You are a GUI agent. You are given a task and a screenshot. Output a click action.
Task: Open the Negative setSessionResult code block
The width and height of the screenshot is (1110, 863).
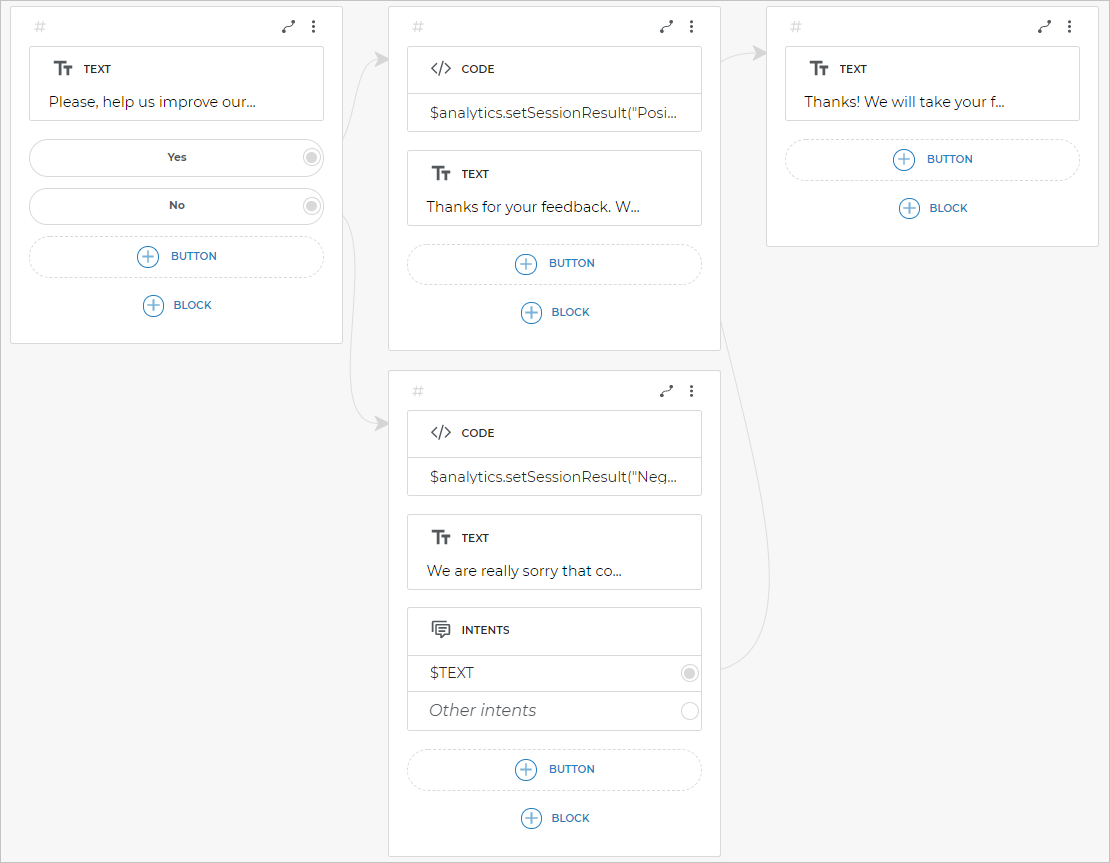click(554, 477)
